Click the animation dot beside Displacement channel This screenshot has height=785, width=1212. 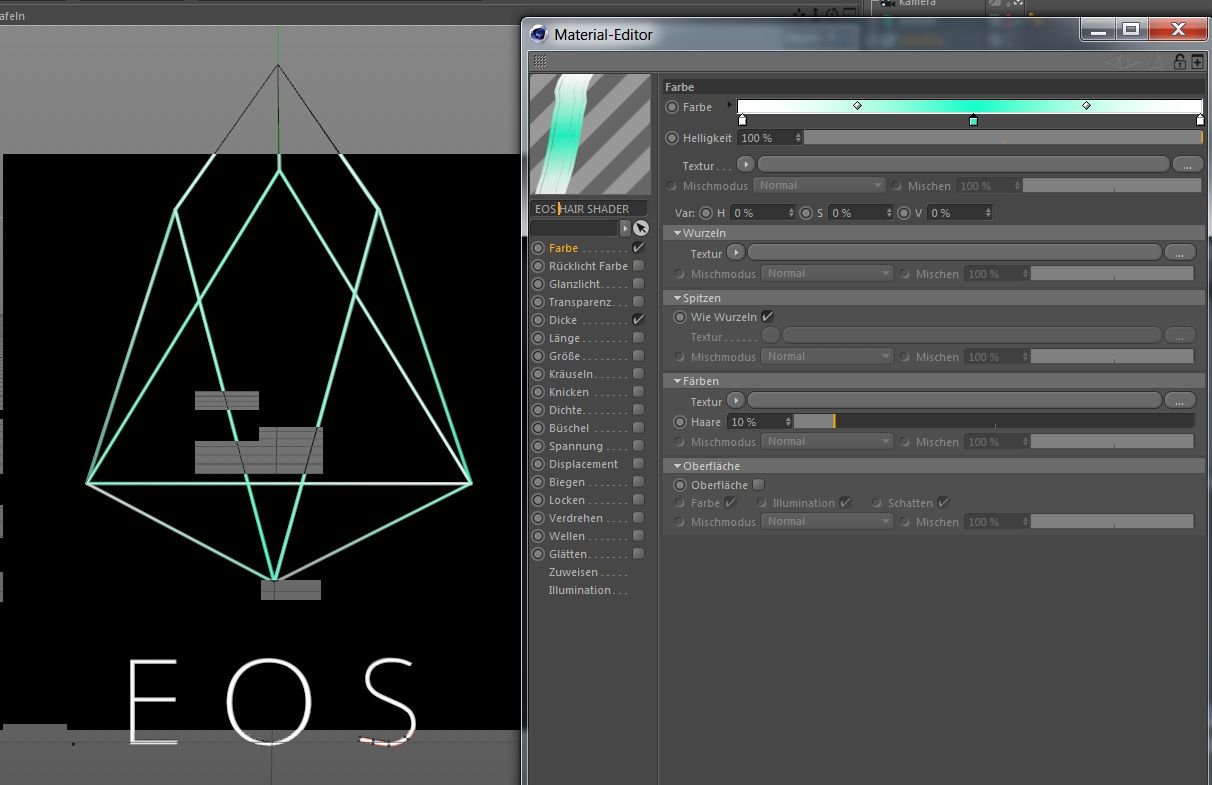pos(538,464)
